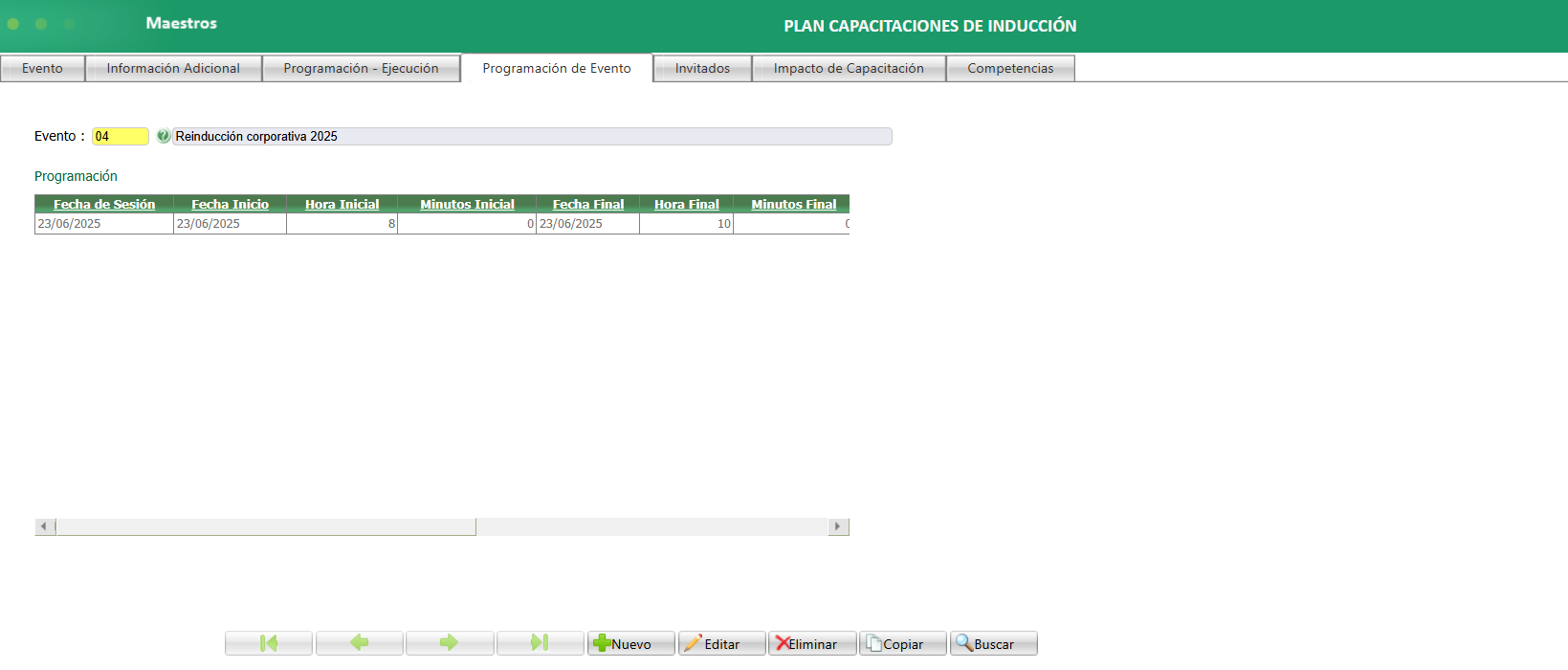The width and height of the screenshot is (1568, 670).
Task: Click the help icon beside Evento code
Action: tap(164, 136)
